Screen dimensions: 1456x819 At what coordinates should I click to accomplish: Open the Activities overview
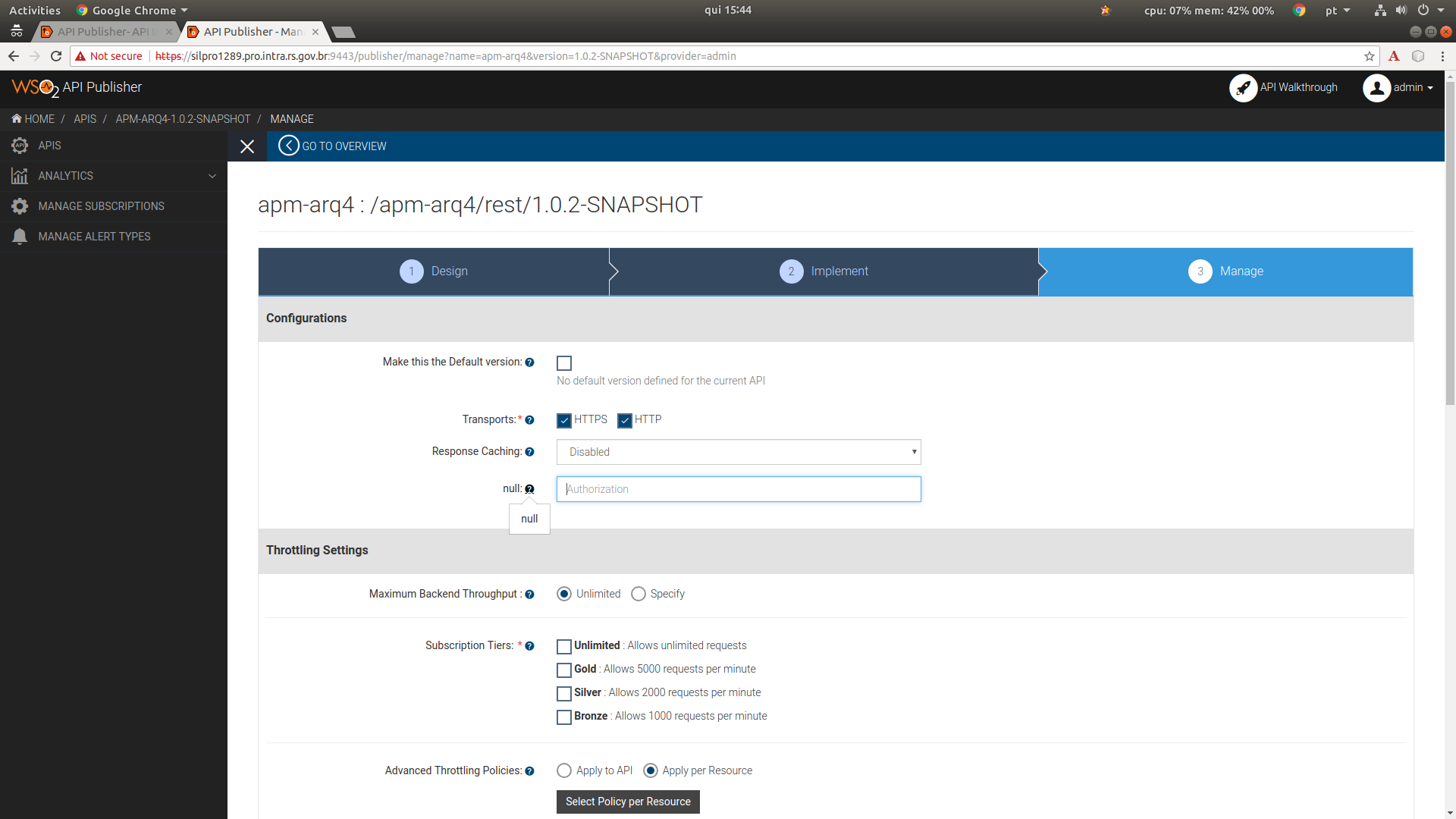(x=35, y=11)
